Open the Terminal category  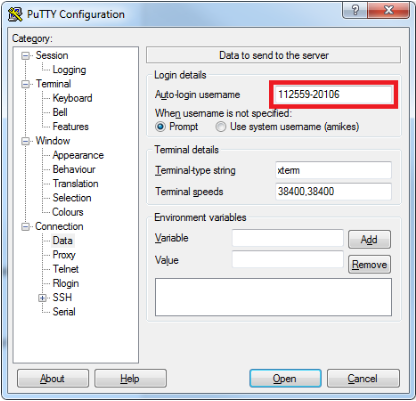pos(53,84)
